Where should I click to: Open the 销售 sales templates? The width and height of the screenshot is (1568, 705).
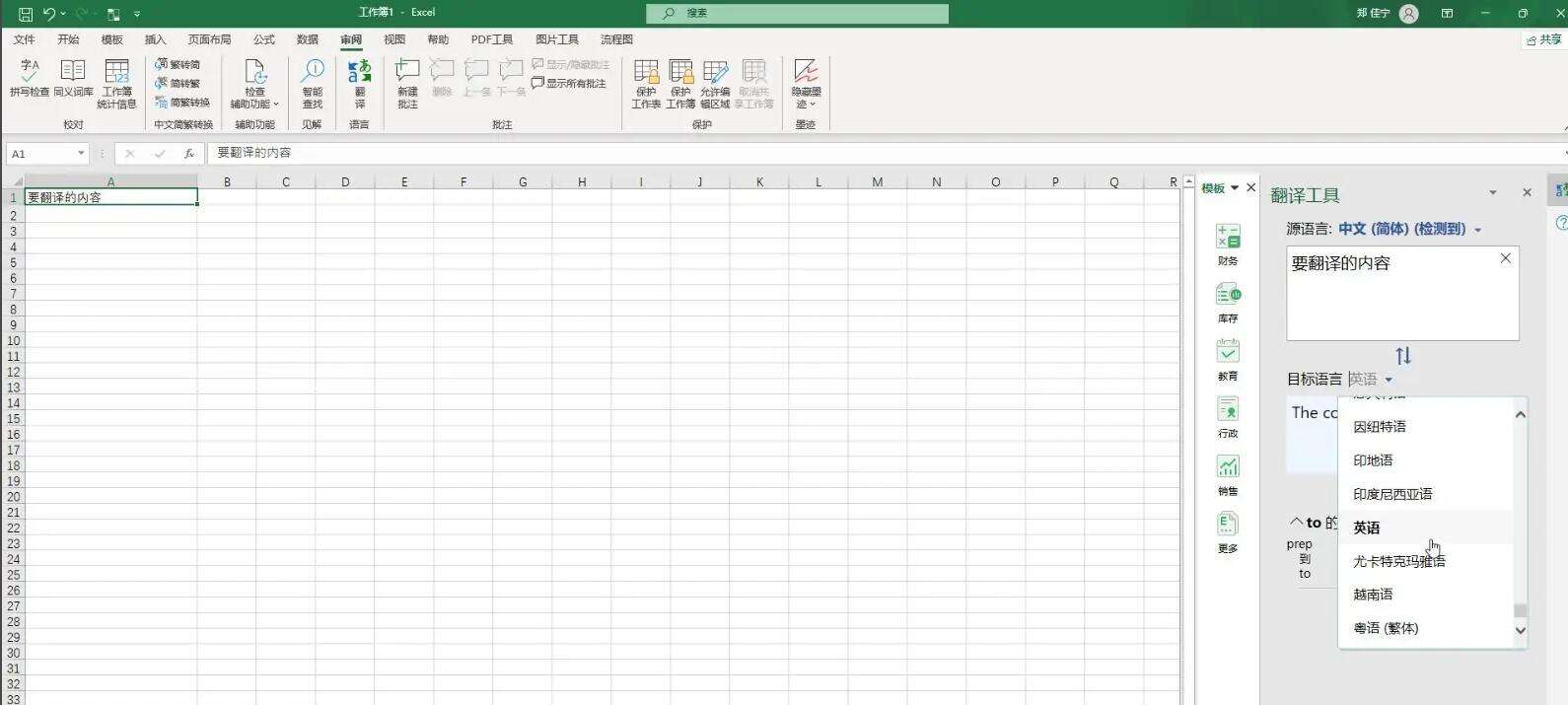click(1228, 475)
